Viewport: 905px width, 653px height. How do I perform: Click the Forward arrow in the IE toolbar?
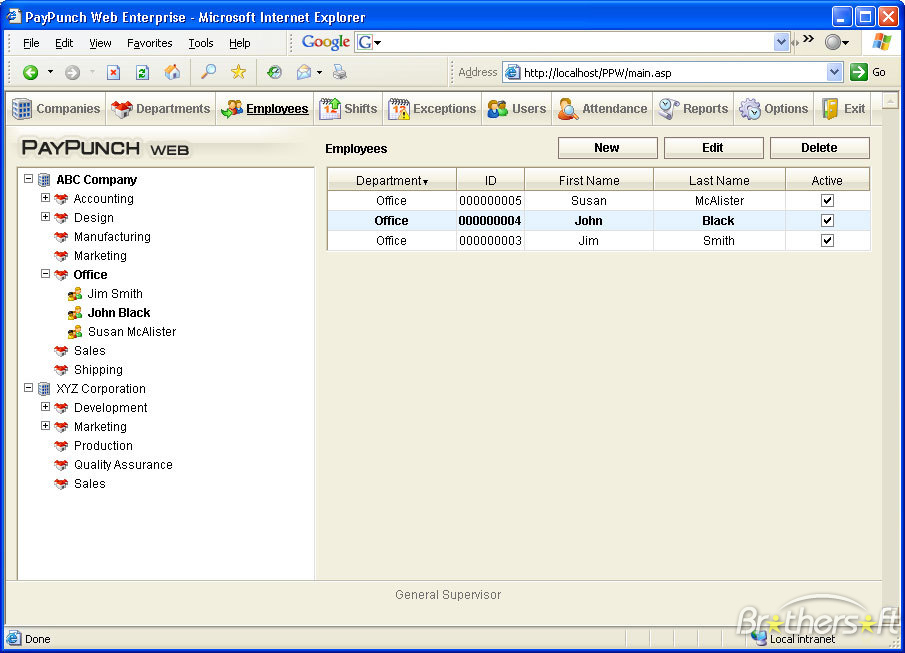click(72, 72)
